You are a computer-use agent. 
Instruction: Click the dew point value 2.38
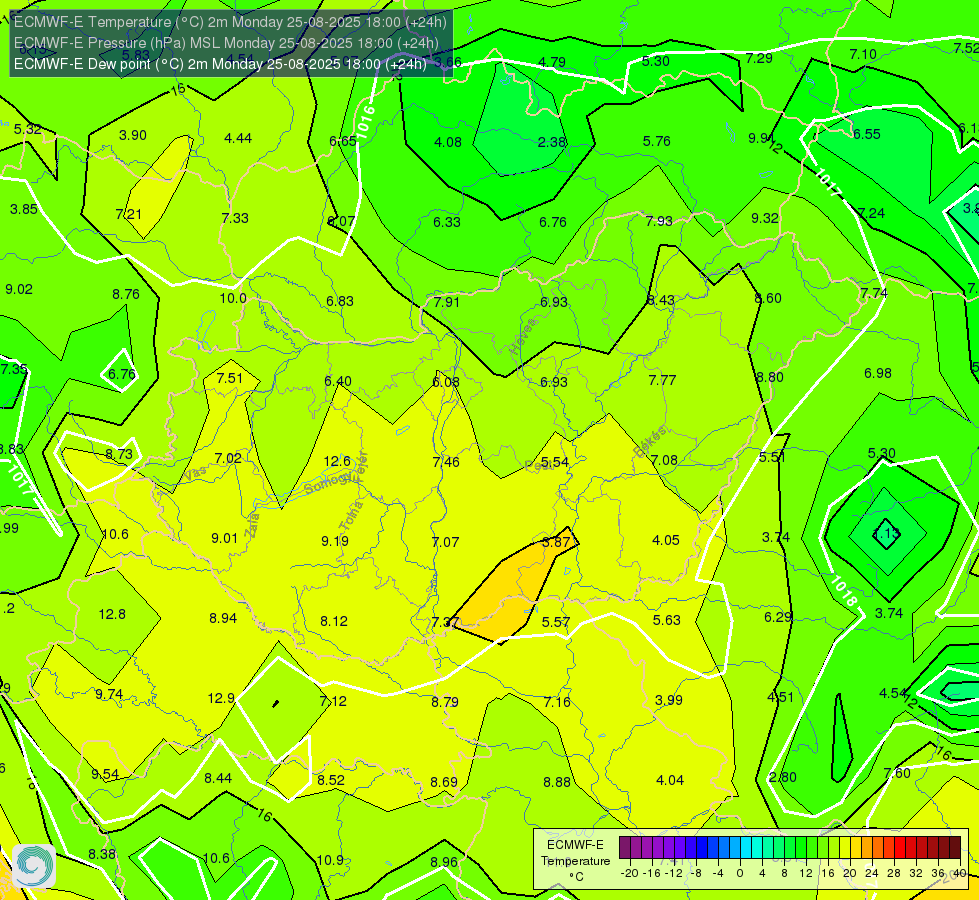pyautogui.click(x=552, y=142)
